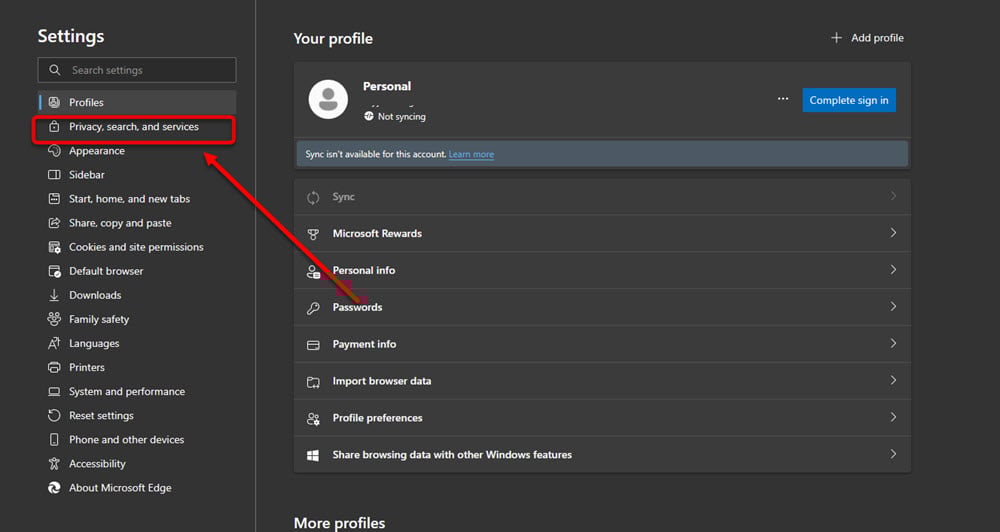Select Default browser in sidebar
This screenshot has width=1000, height=532.
(136, 271)
